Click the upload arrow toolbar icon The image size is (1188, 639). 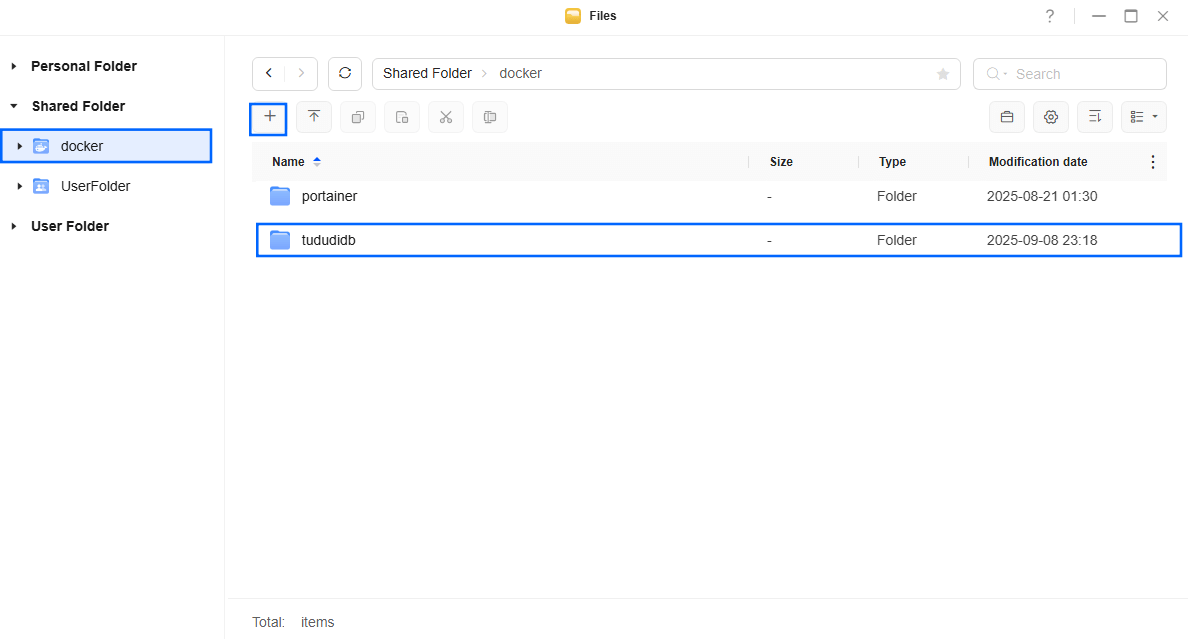[314, 117]
